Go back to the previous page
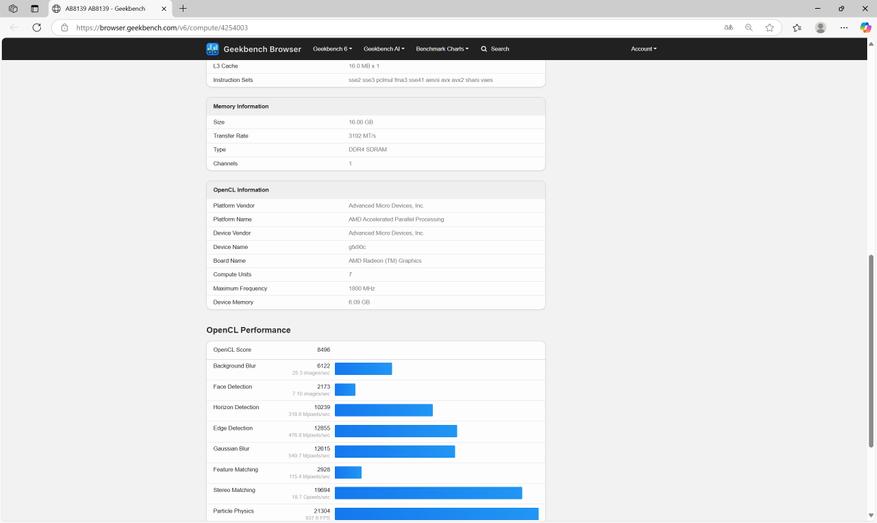Image resolution: width=877 pixels, height=523 pixels. pyautogui.click(x=15, y=27)
